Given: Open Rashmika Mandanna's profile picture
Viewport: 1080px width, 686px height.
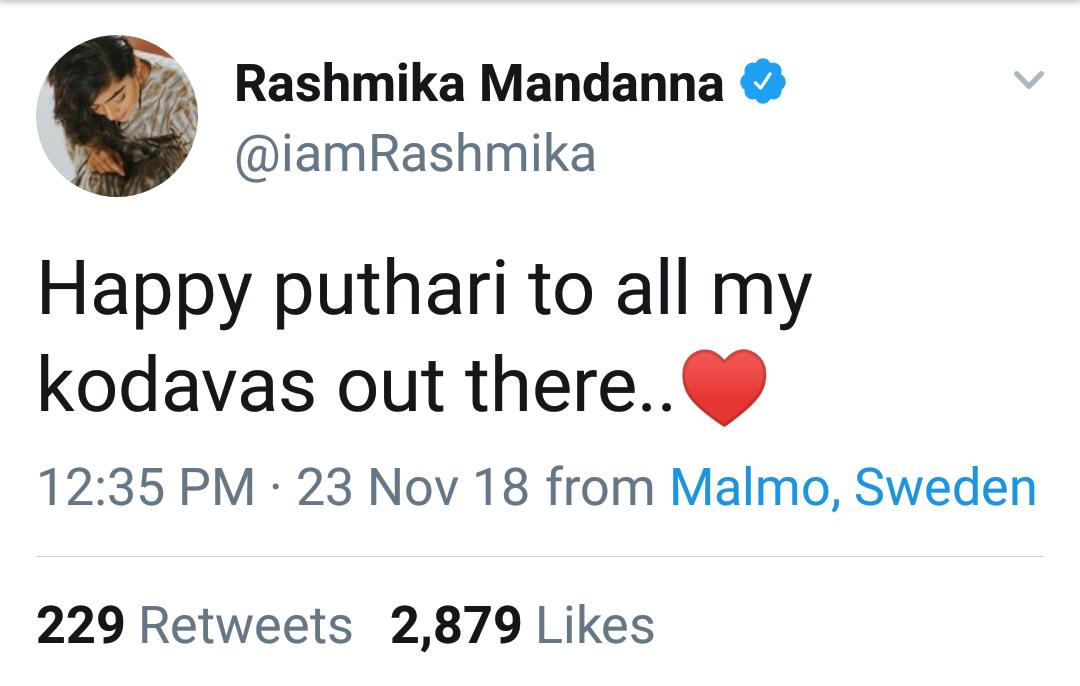Looking at the screenshot, I should click(116, 116).
